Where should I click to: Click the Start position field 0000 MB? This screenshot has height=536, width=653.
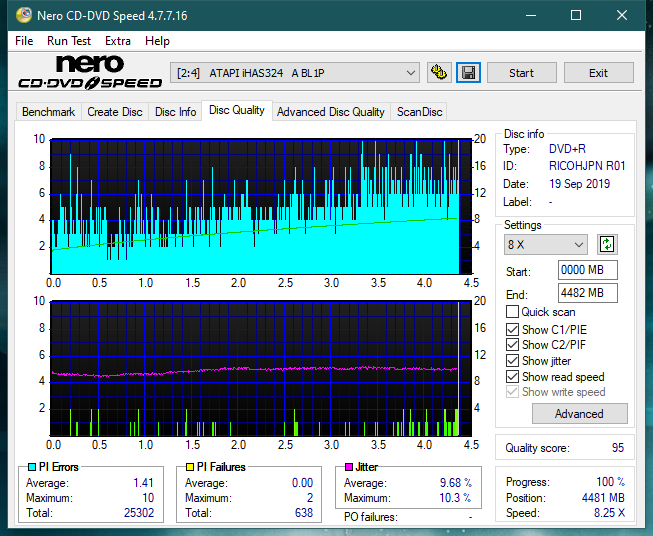pyautogui.click(x=588, y=270)
